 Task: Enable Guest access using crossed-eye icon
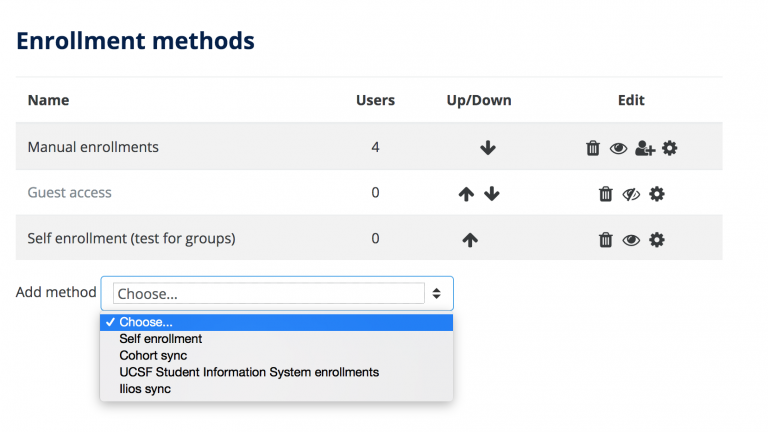631,194
